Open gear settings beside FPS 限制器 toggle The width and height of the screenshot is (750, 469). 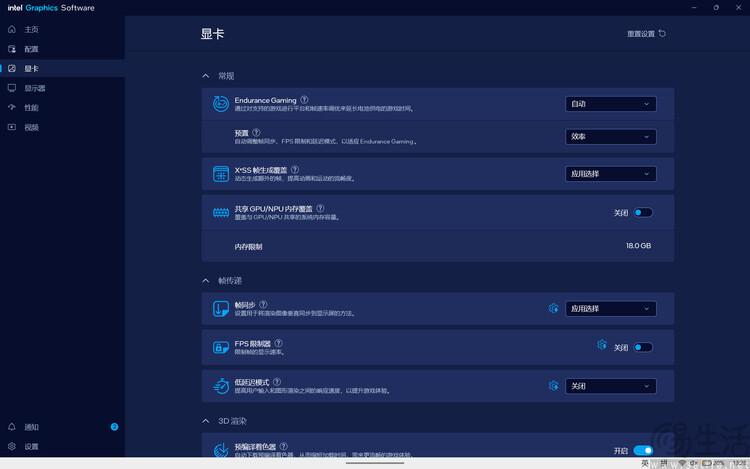click(602, 345)
